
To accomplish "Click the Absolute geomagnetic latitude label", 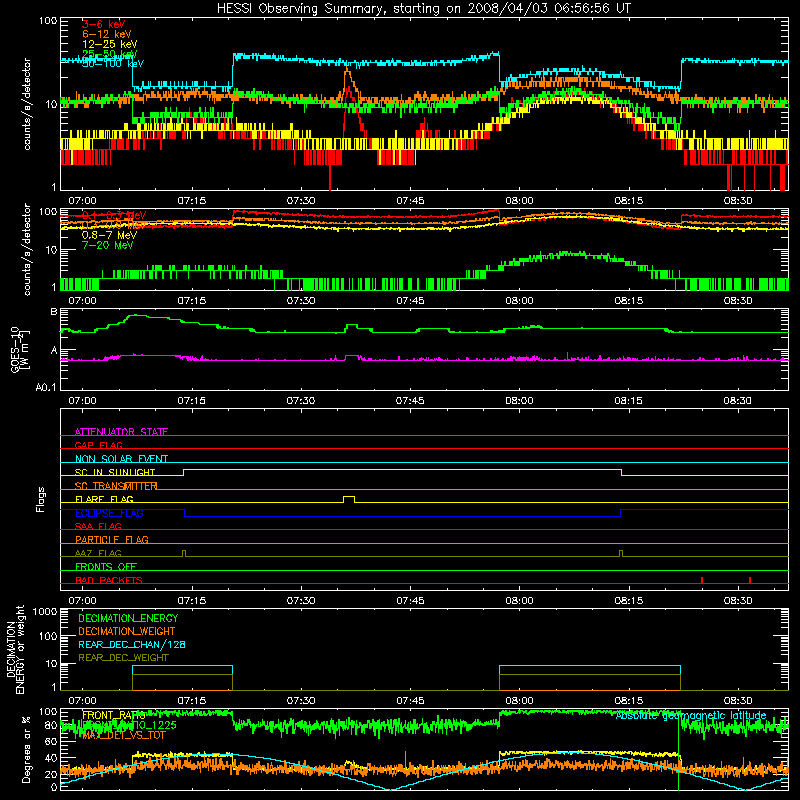I will pos(691,716).
